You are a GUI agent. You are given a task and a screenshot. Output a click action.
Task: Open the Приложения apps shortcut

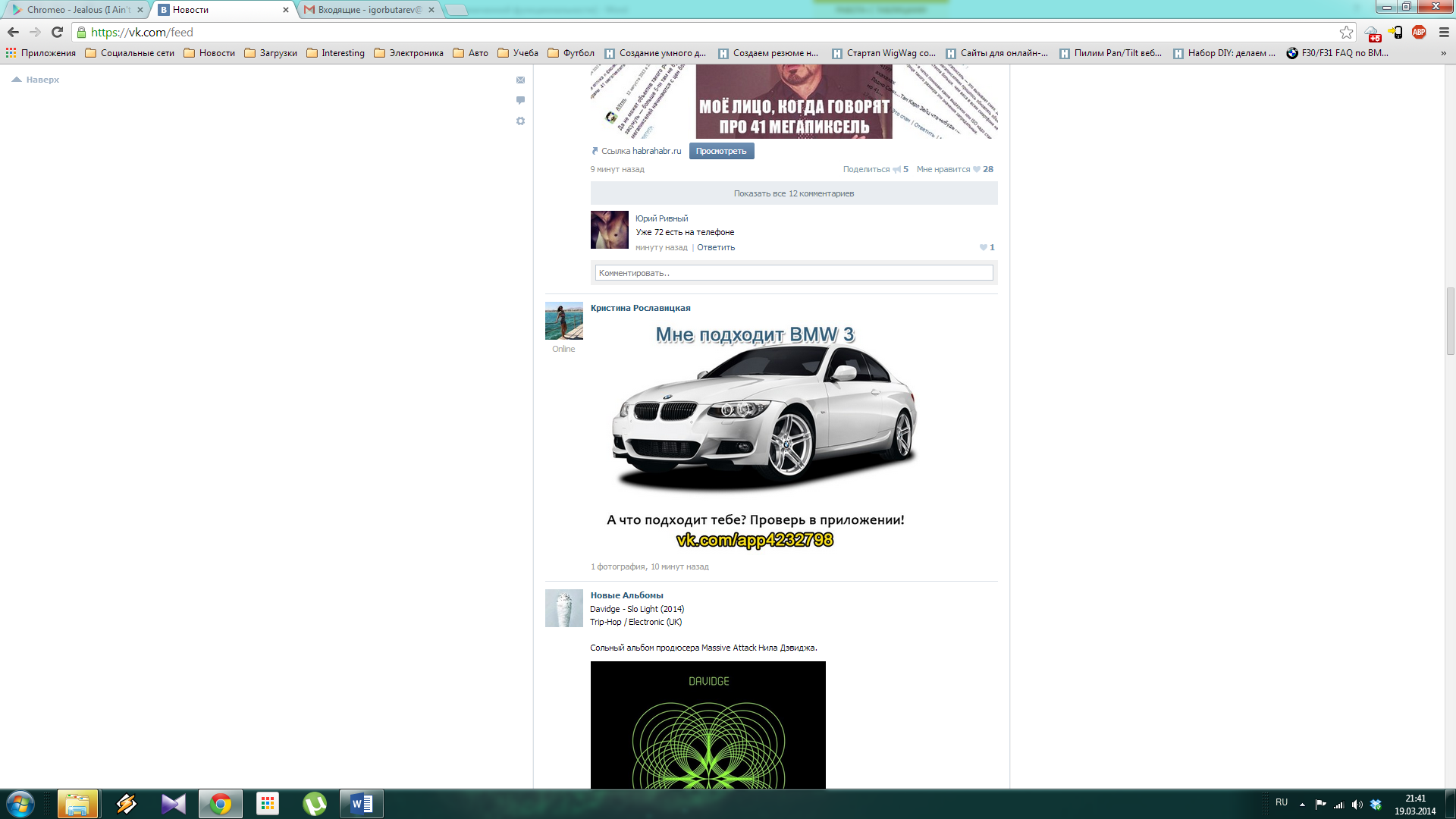coord(41,53)
